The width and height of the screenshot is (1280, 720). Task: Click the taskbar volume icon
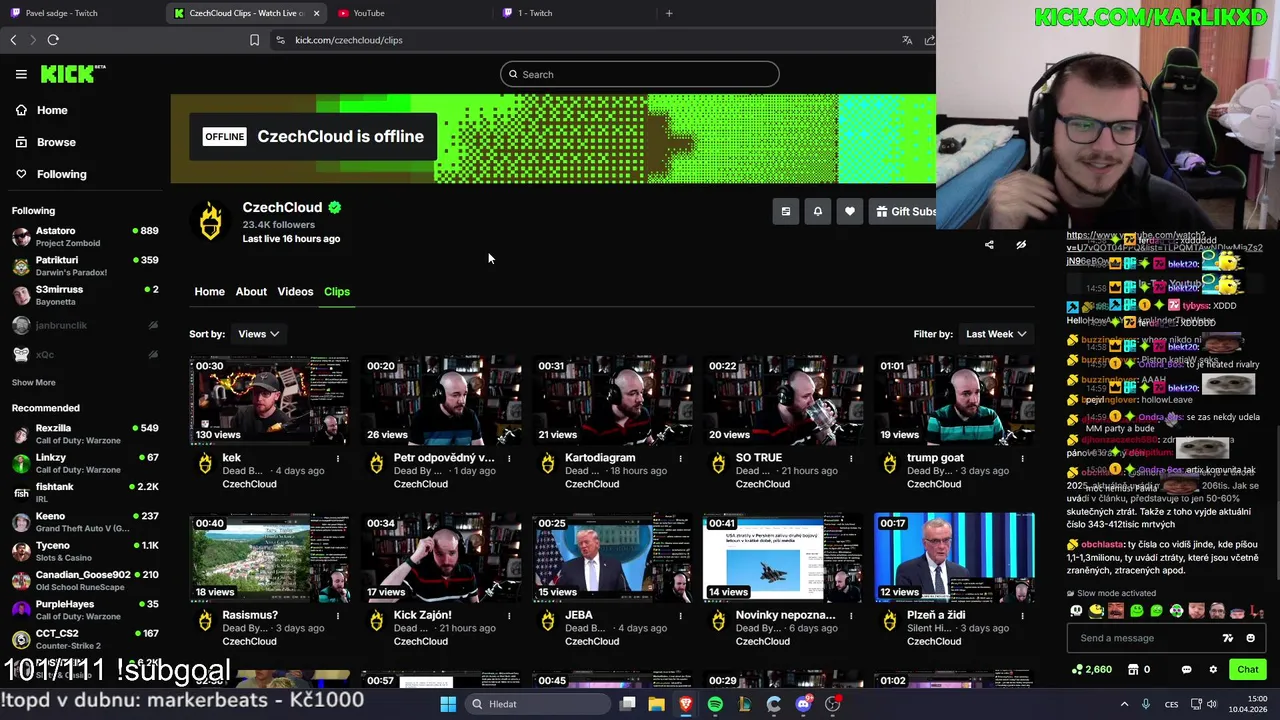click(1213, 704)
